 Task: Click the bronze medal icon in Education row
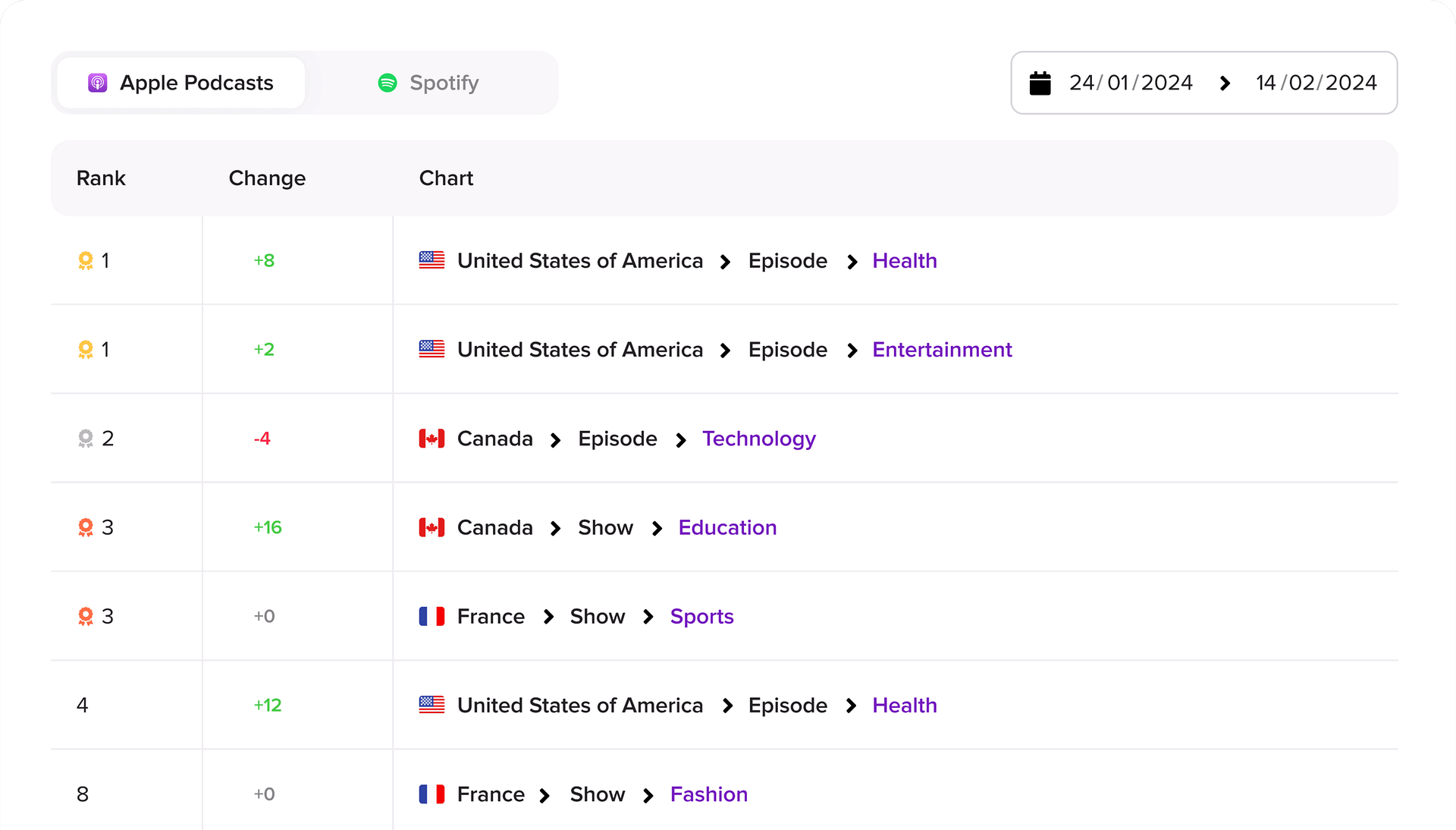[x=86, y=527]
